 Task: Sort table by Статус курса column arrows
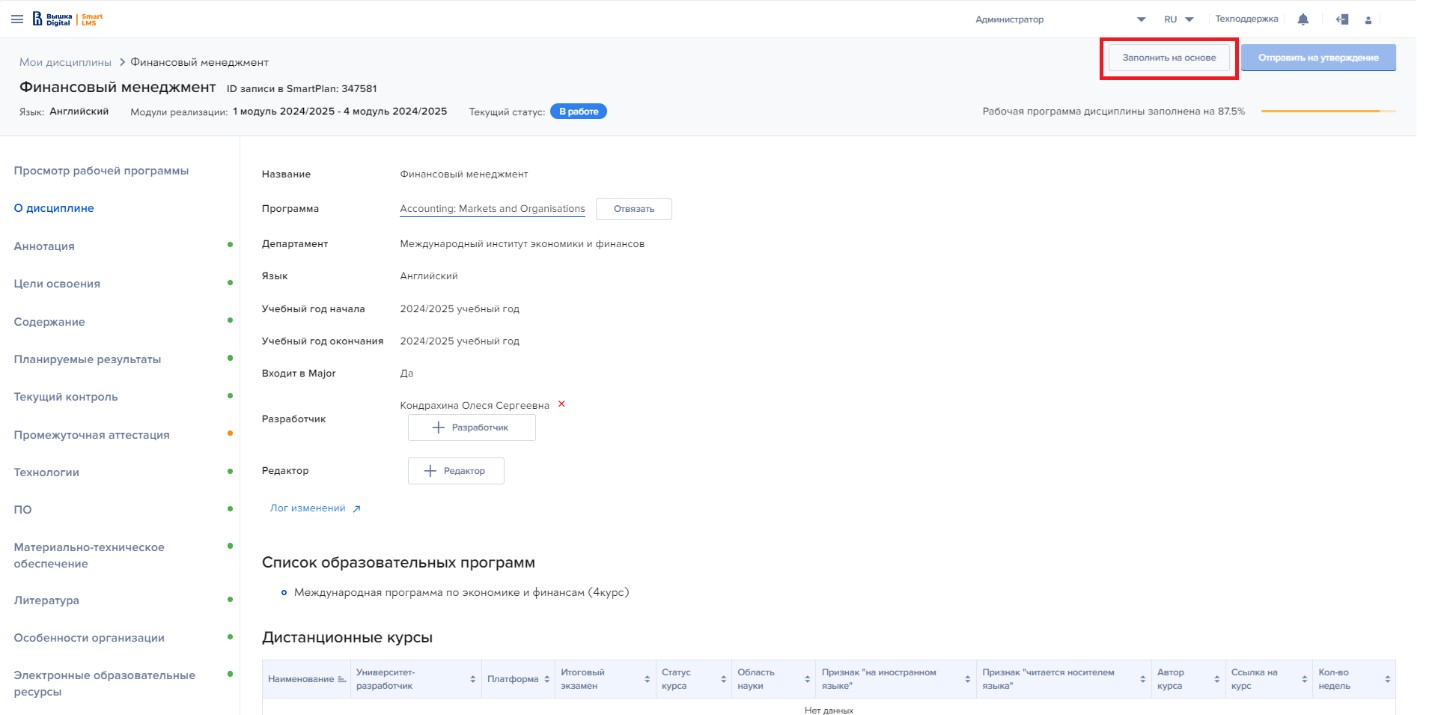click(722, 680)
